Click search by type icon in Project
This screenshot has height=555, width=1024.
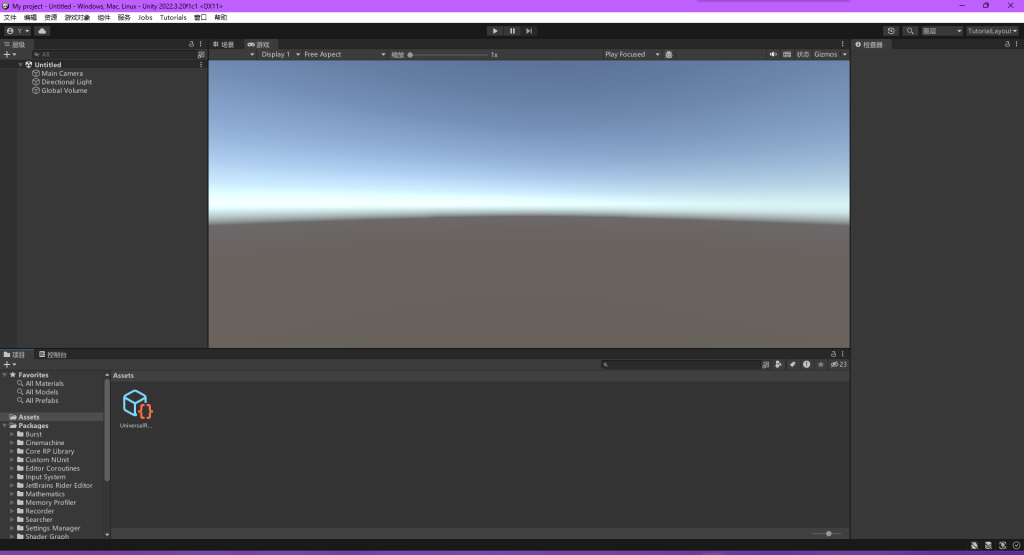click(779, 365)
